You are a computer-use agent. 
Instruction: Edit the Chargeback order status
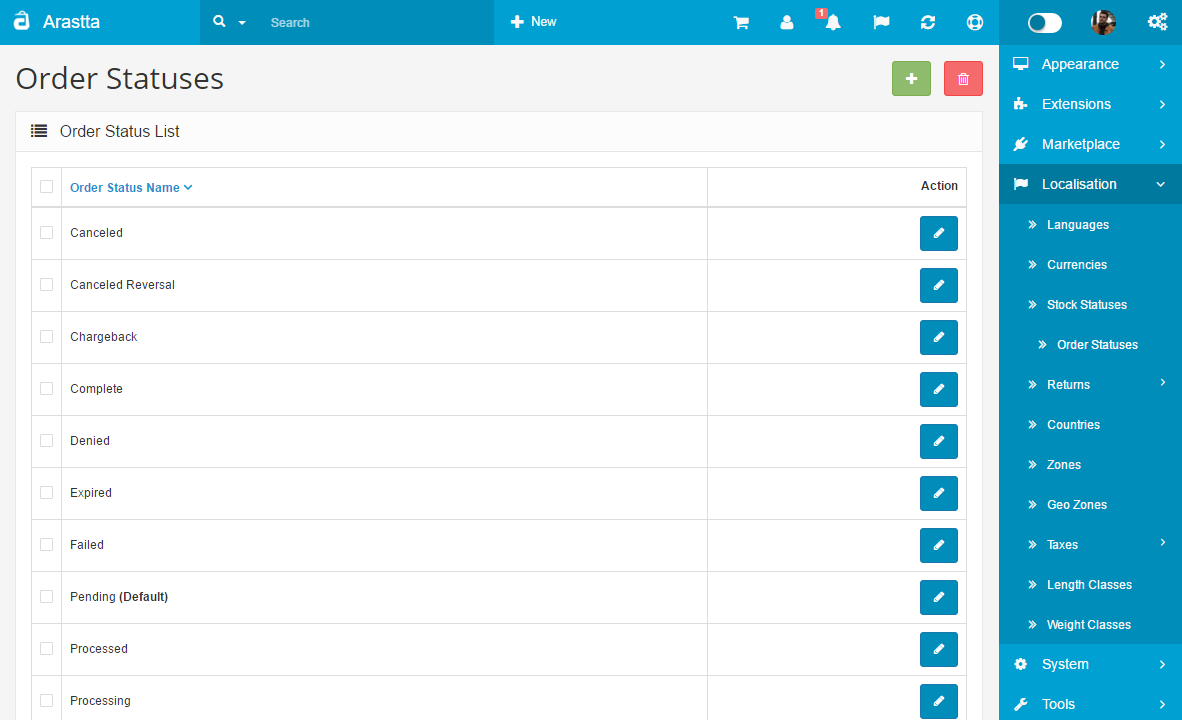point(939,338)
